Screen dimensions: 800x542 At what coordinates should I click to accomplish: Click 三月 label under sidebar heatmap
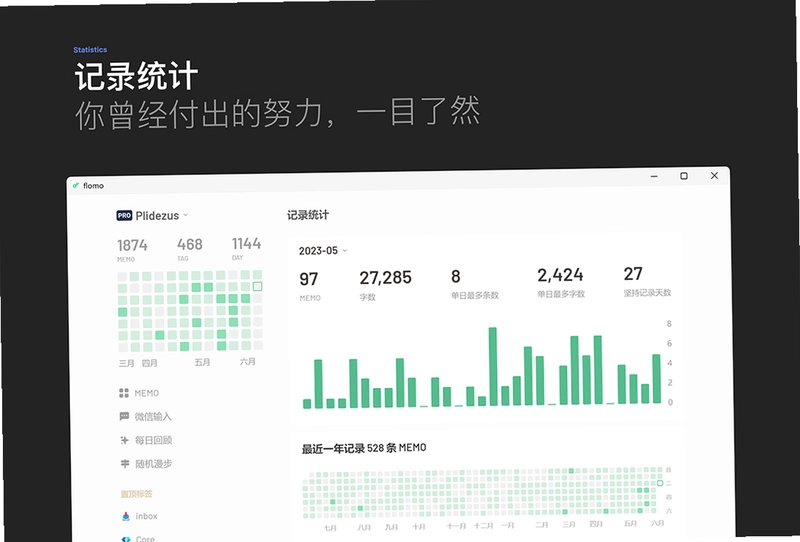point(127,363)
